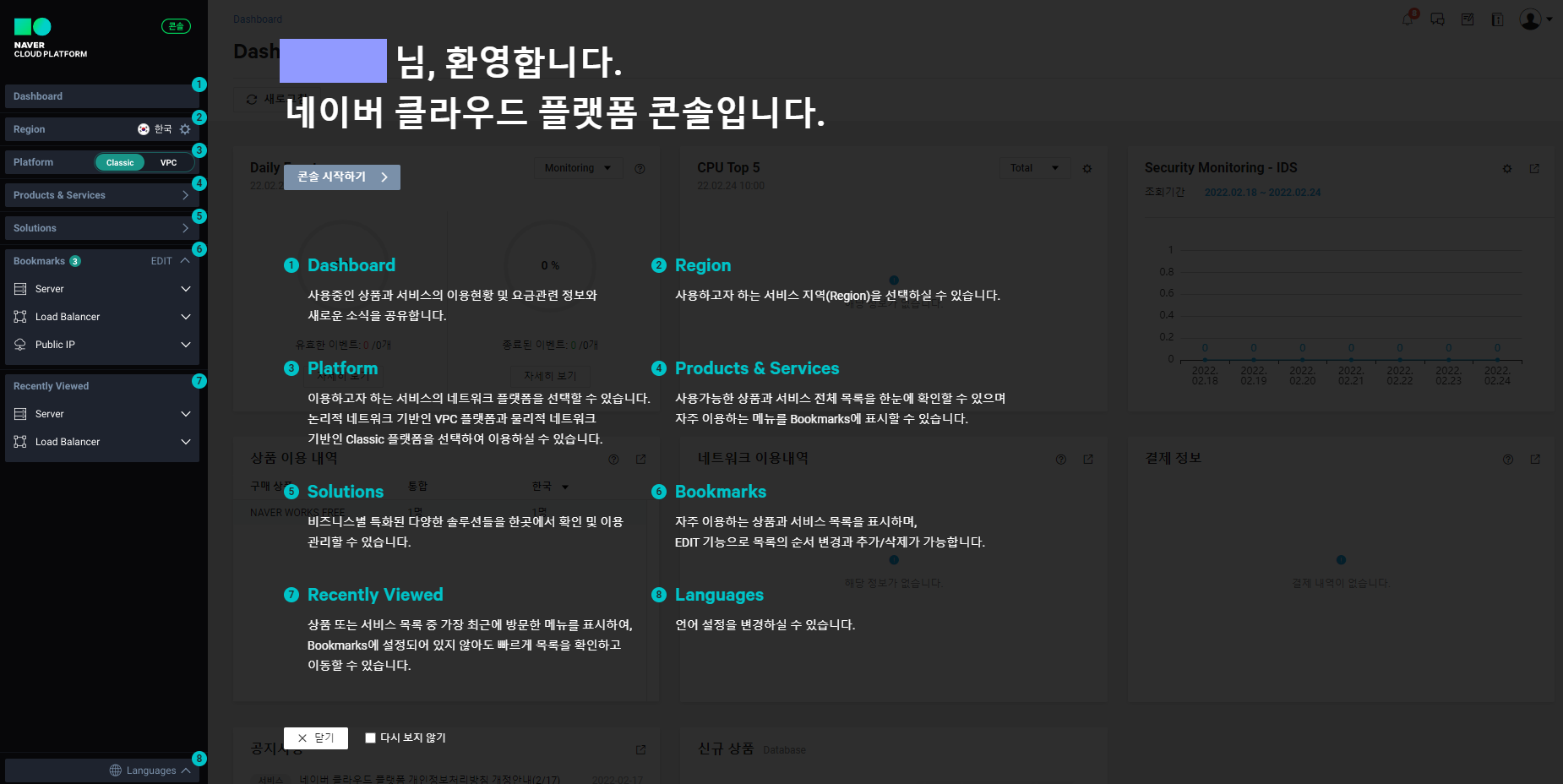Image resolution: width=1563 pixels, height=784 pixels.
Task: Open the 한국 region dropdown in 상품 이용 내역
Action: point(551,487)
